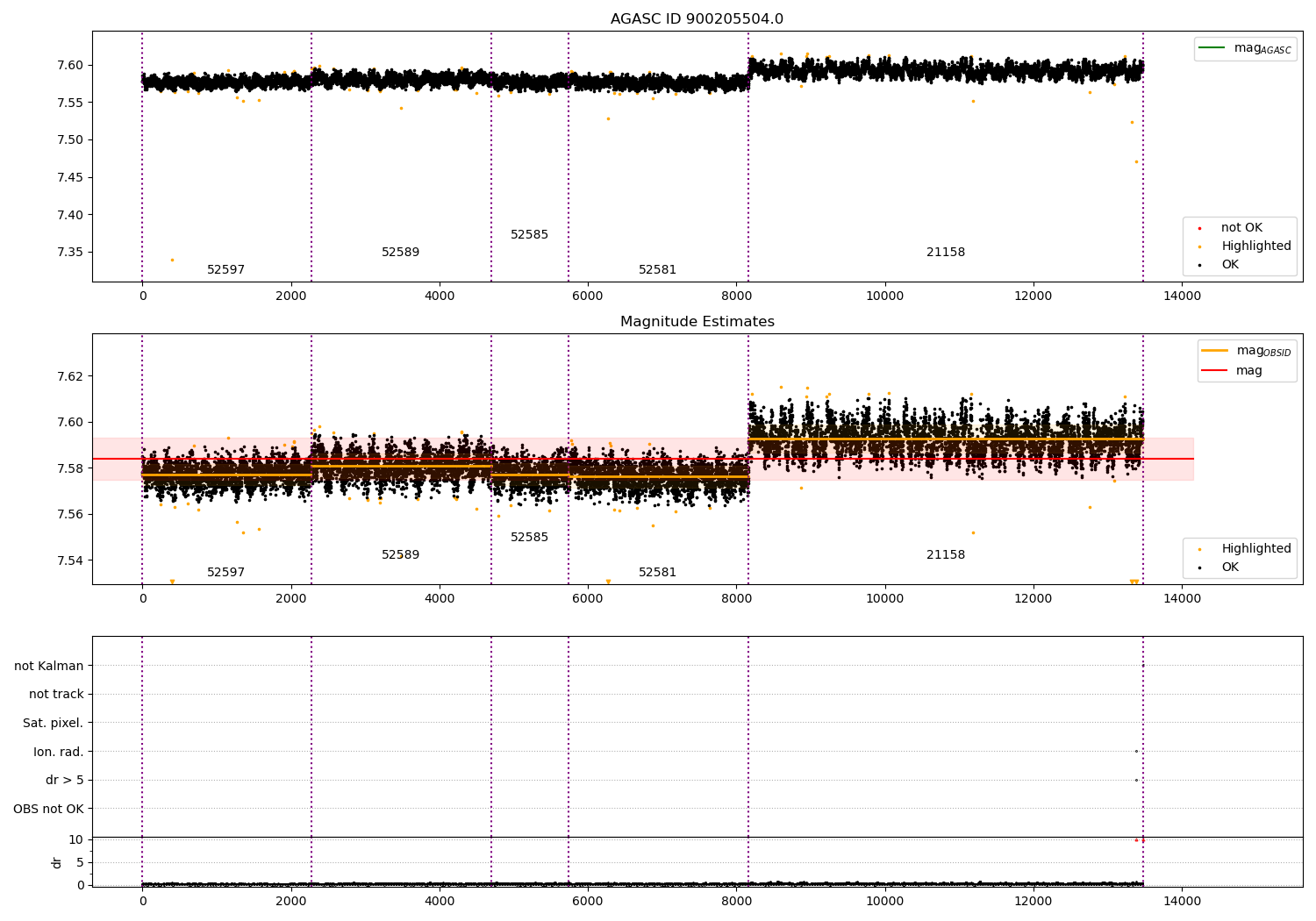Screen dimensions: 1316x921
Task: Click the 7.45 tick on top plot
Action: pyautogui.click(x=70, y=178)
